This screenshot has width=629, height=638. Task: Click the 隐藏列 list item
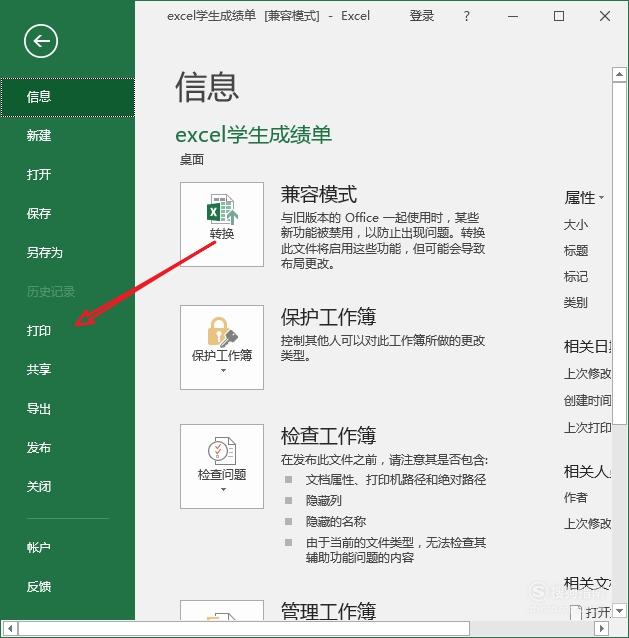324,500
